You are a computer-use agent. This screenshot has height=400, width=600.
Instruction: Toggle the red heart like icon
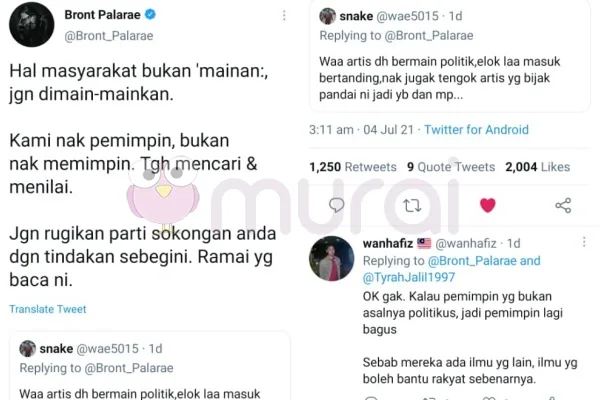click(x=488, y=206)
